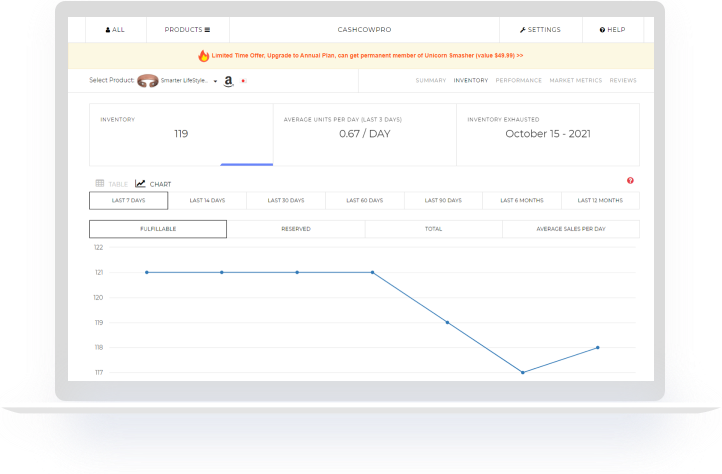Switch to the INVENTORY tab
722x474 pixels.
[x=471, y=80]
